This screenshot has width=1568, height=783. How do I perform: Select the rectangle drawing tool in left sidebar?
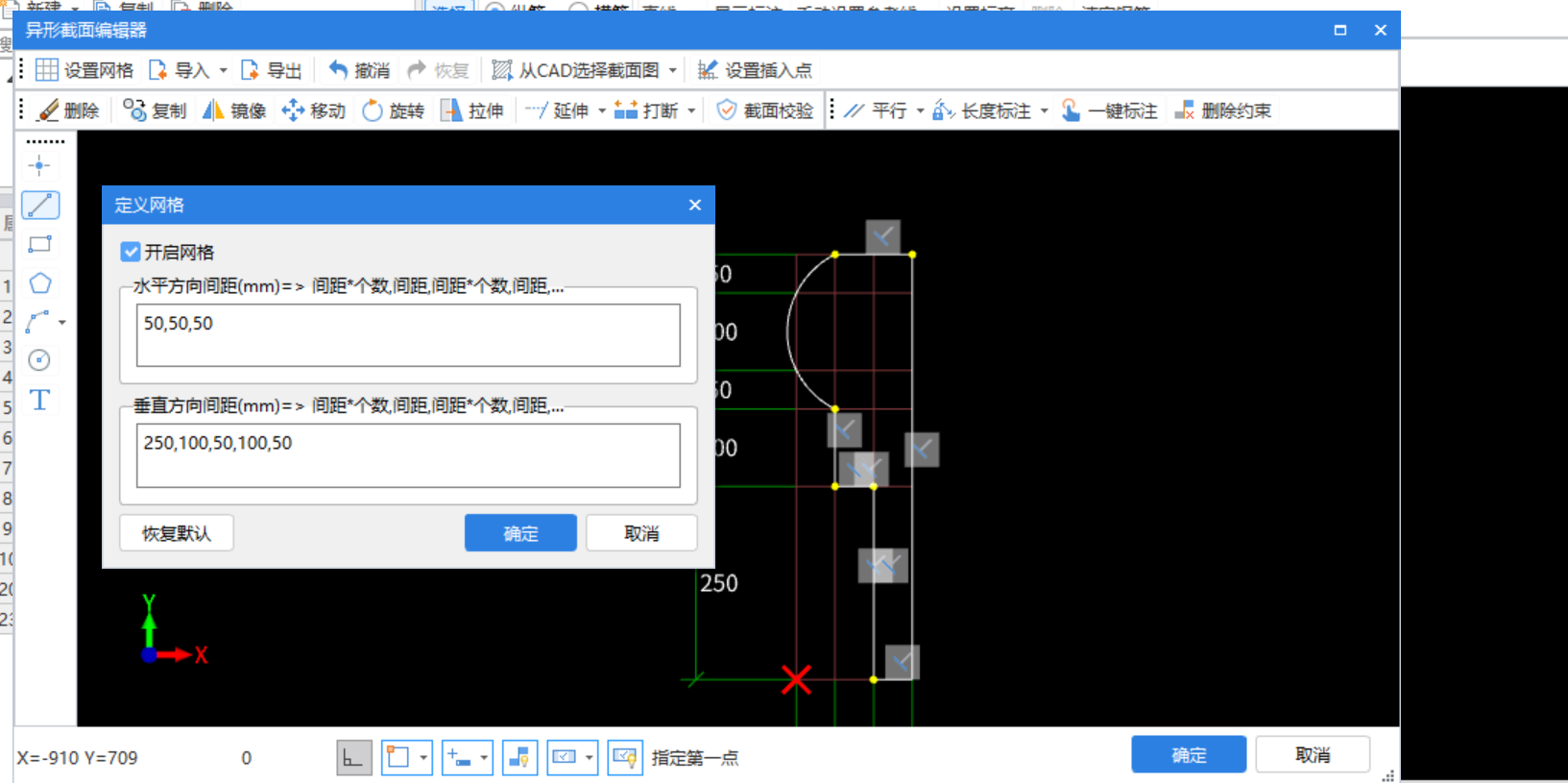click(x=39, y=244)
